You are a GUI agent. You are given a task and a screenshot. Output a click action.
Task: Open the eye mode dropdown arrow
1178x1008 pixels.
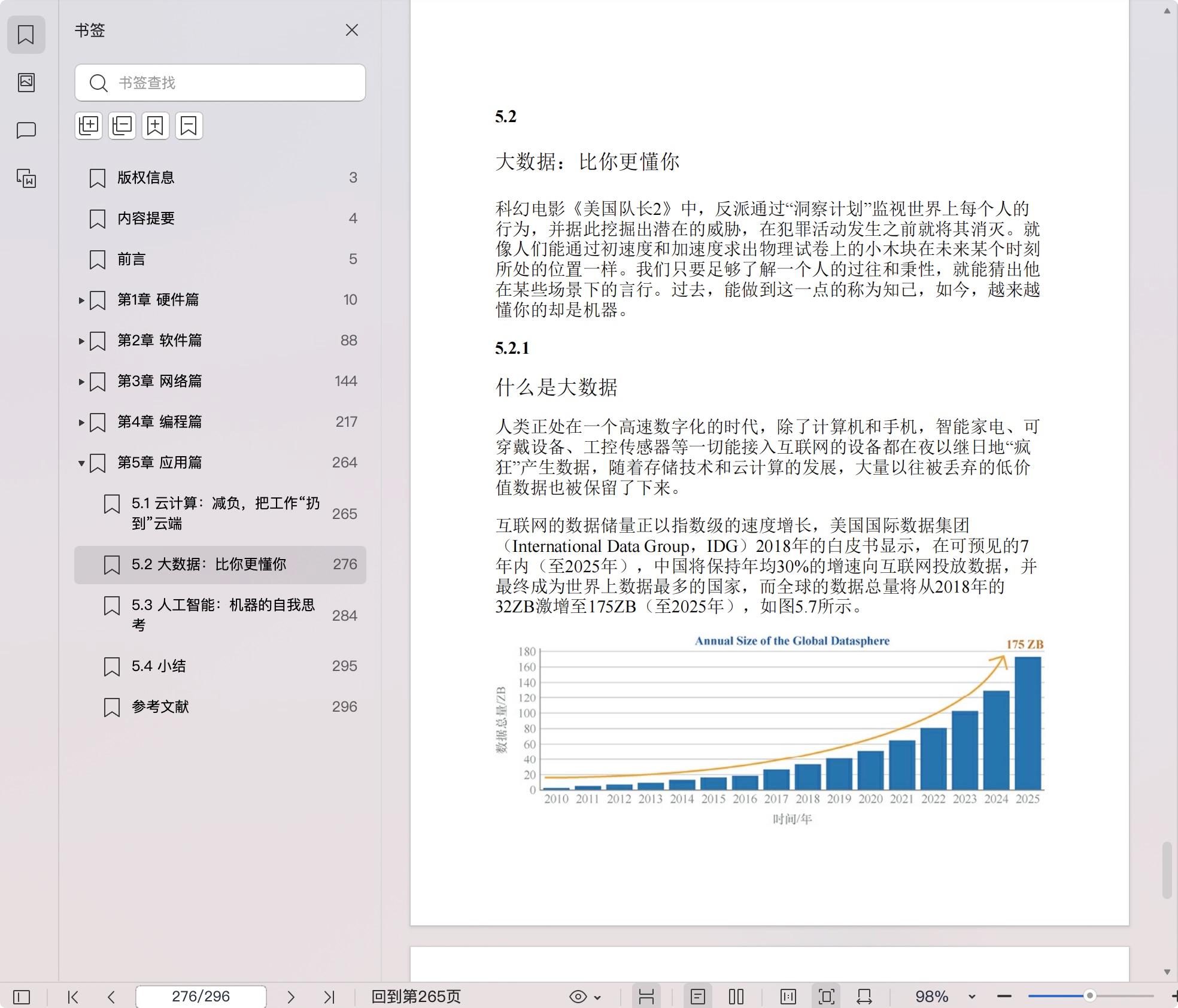pyautogui.click(x=597, y=997)
